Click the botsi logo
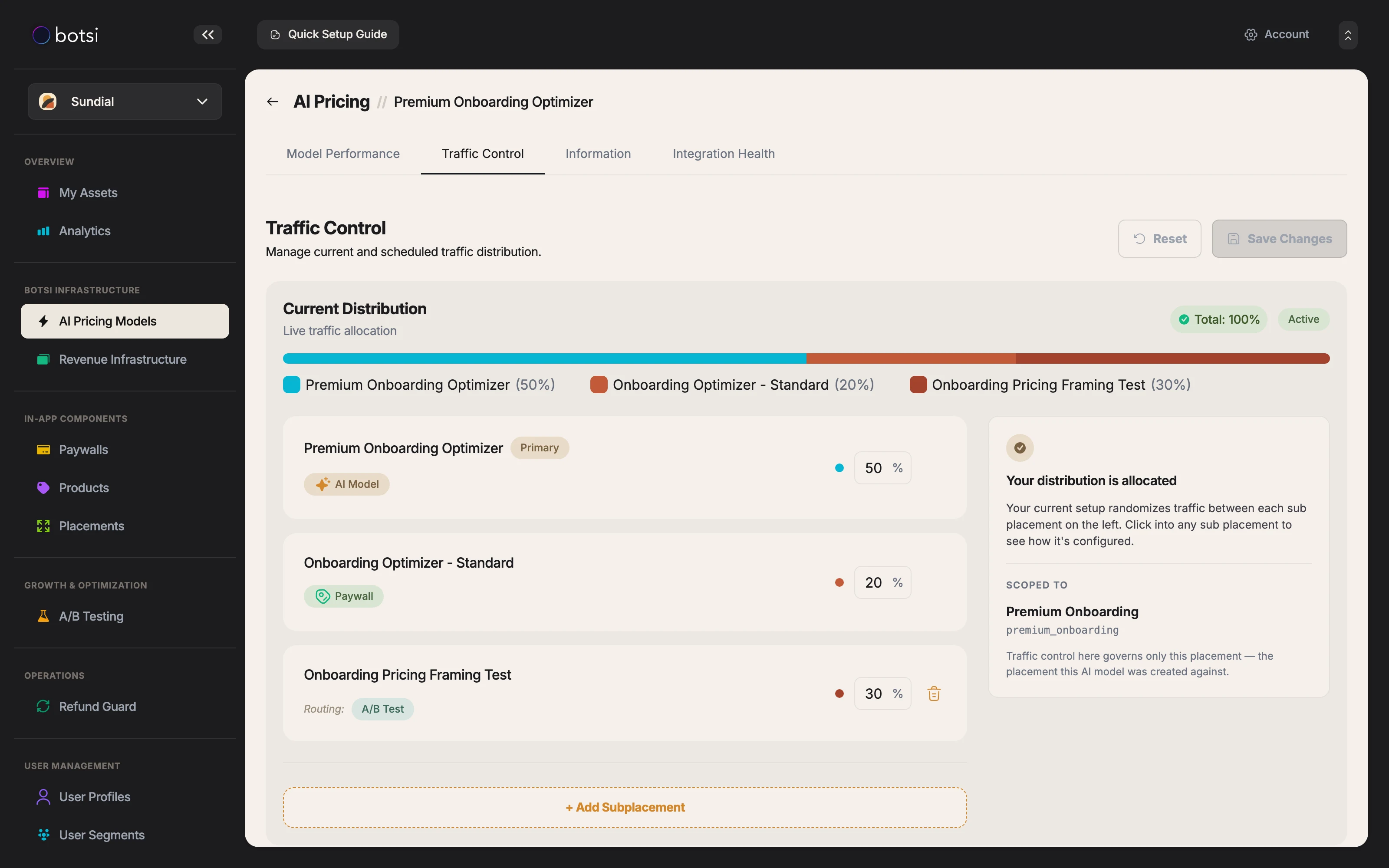 [x=66, y=35]
